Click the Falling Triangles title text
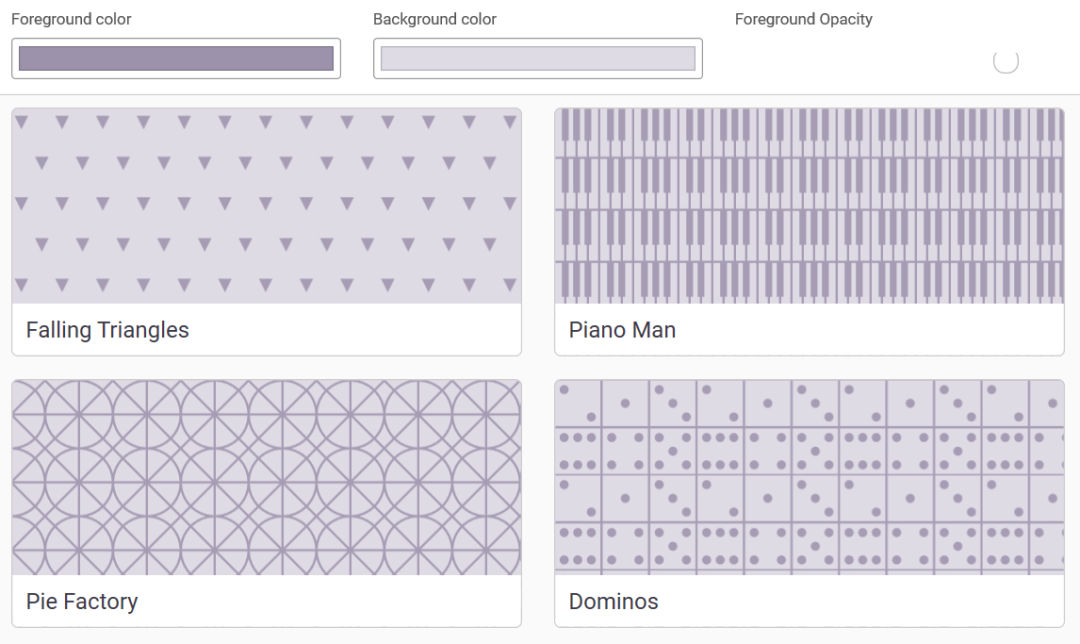This screenshot has width=1080, height=644. tap(107, 330)
